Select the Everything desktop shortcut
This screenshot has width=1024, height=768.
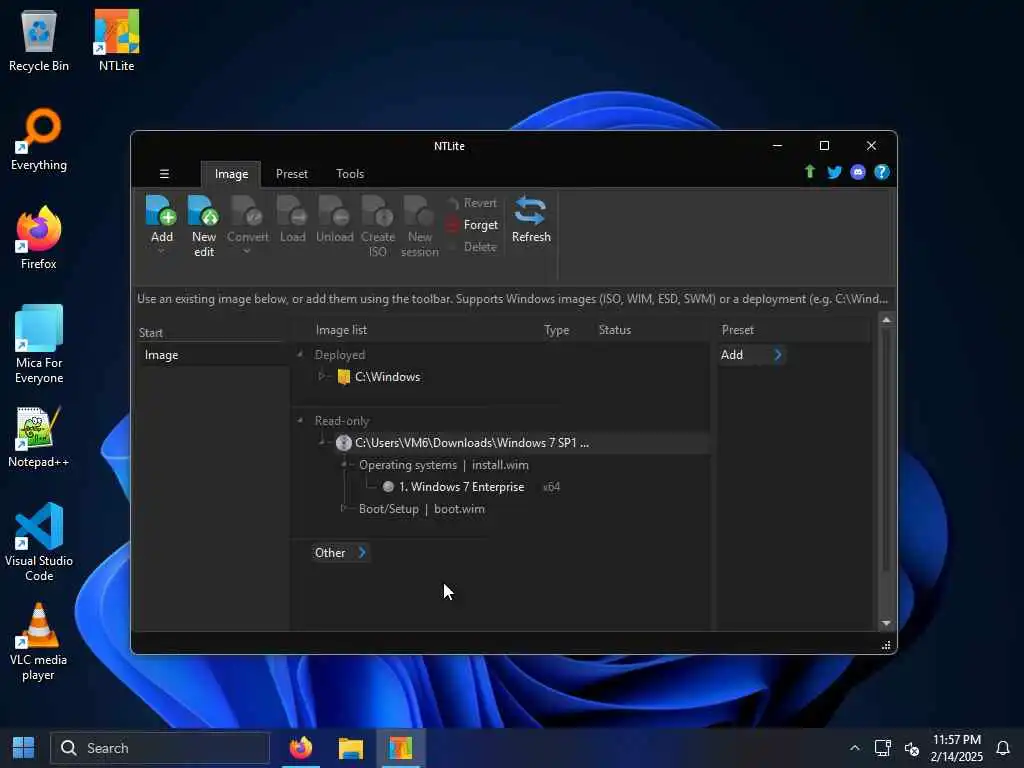point(39,140)
